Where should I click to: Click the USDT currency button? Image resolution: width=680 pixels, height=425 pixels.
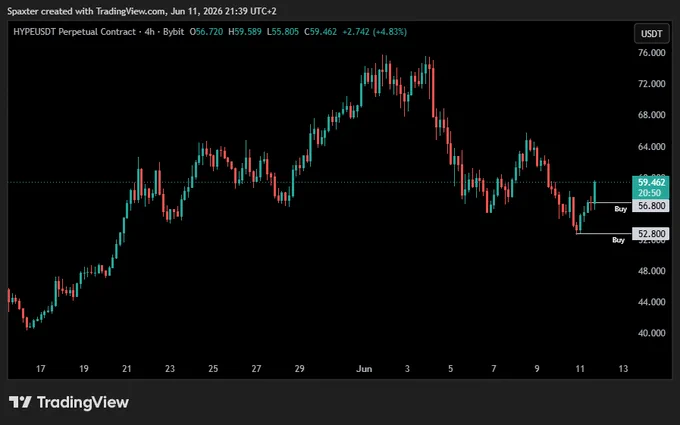click(651, 34)
